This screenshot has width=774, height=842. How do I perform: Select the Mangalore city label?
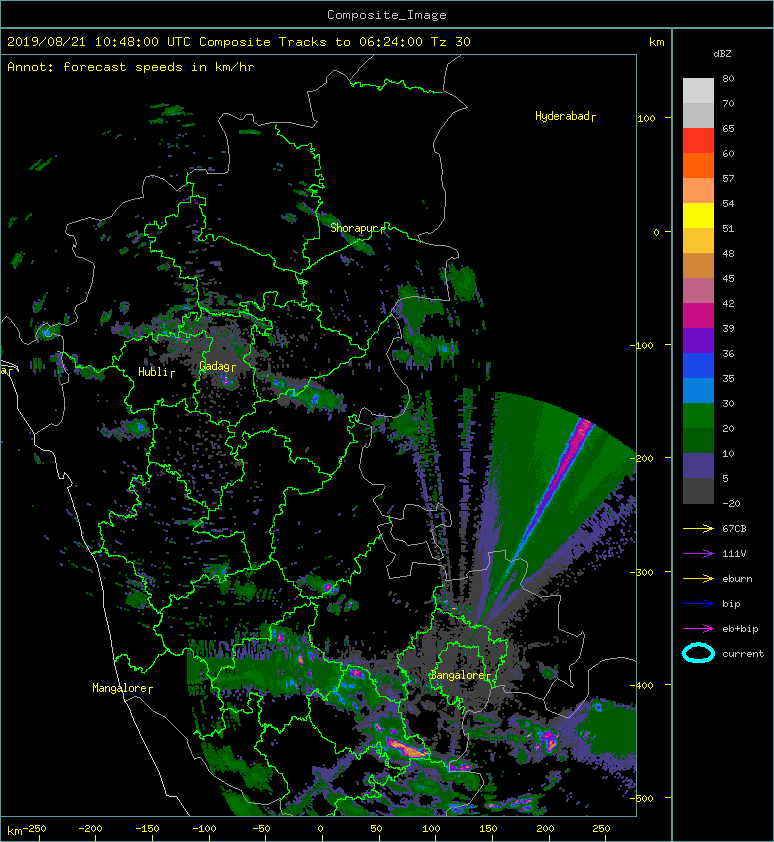click(122, 688)
